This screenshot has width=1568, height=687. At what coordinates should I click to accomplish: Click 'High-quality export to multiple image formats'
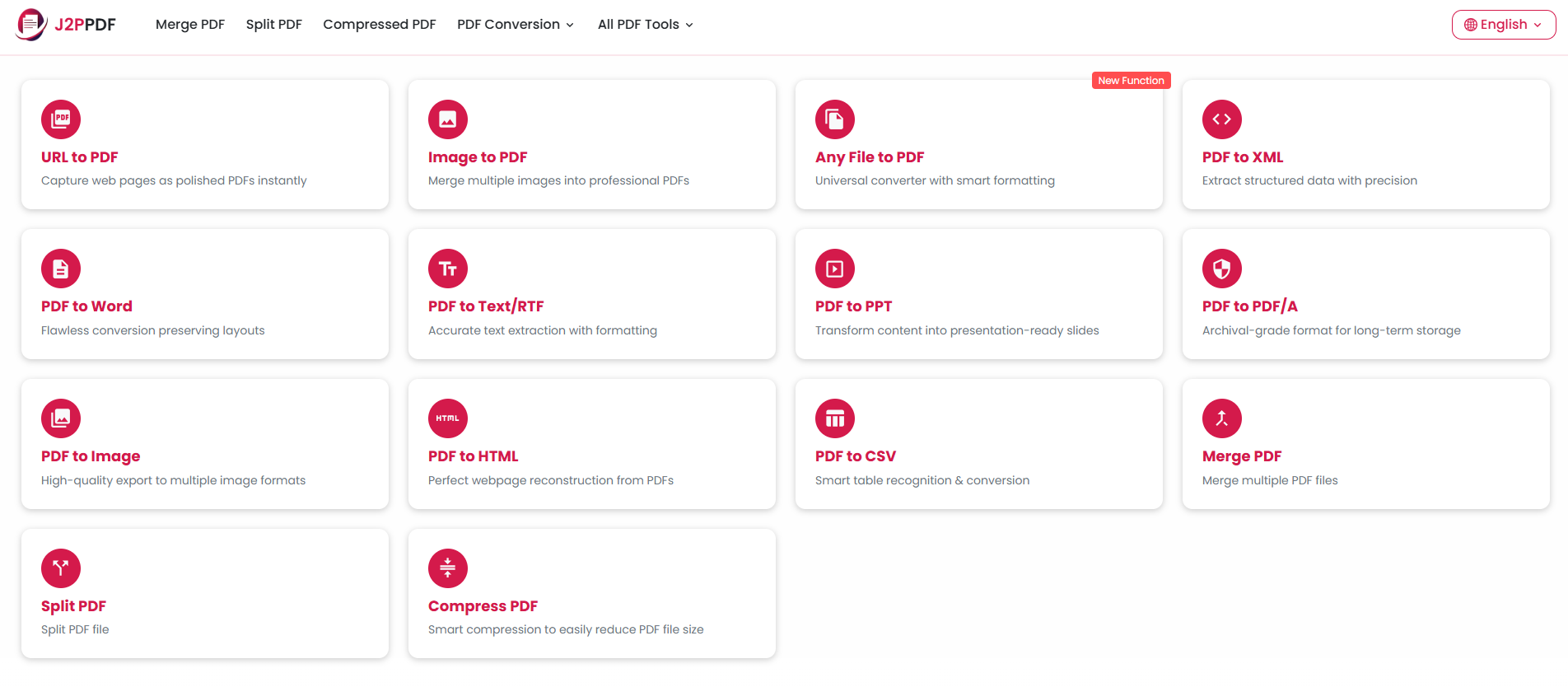(173, 480)
